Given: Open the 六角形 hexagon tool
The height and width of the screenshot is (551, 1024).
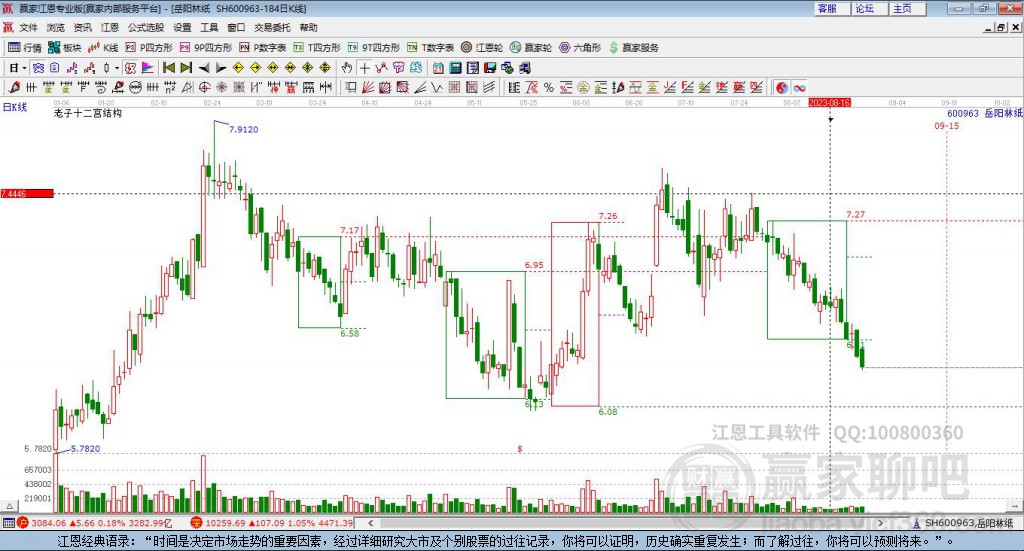Looking at the screenshot, I should click(x=580, y=48).
